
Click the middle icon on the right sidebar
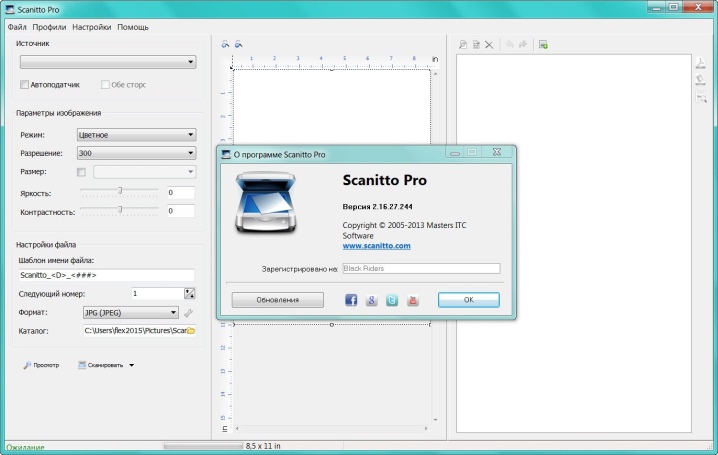pos(701,80)
